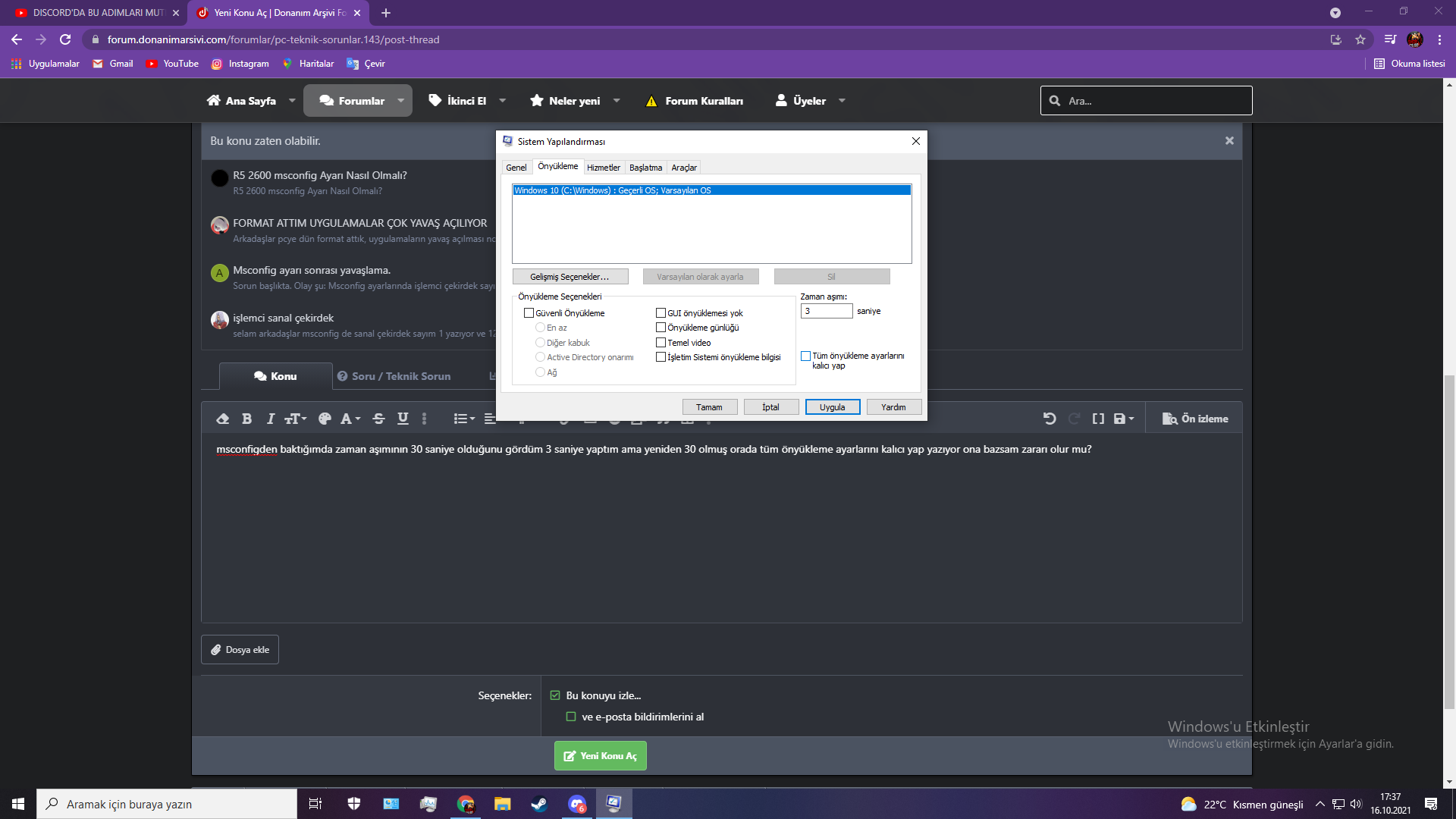The width and height of the screenshot is (1456, 819).
Task: Toggle bold text formatting
Action: 246,419
